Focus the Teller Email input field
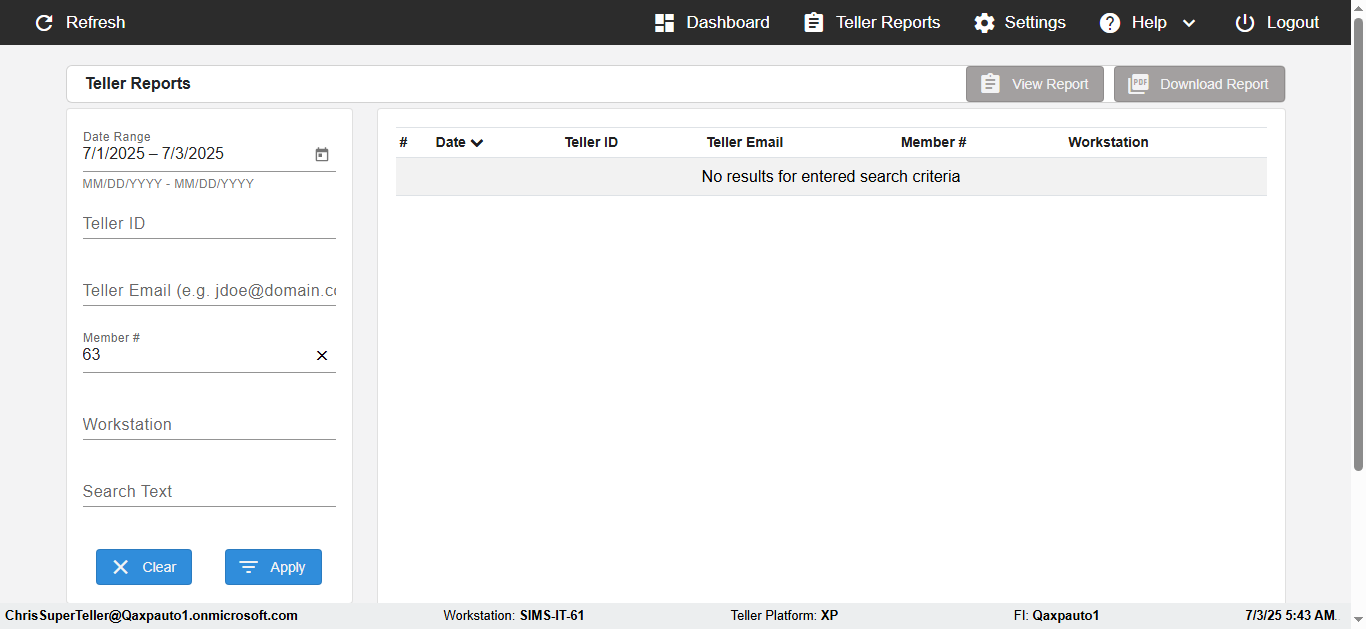 coord(209,290)
